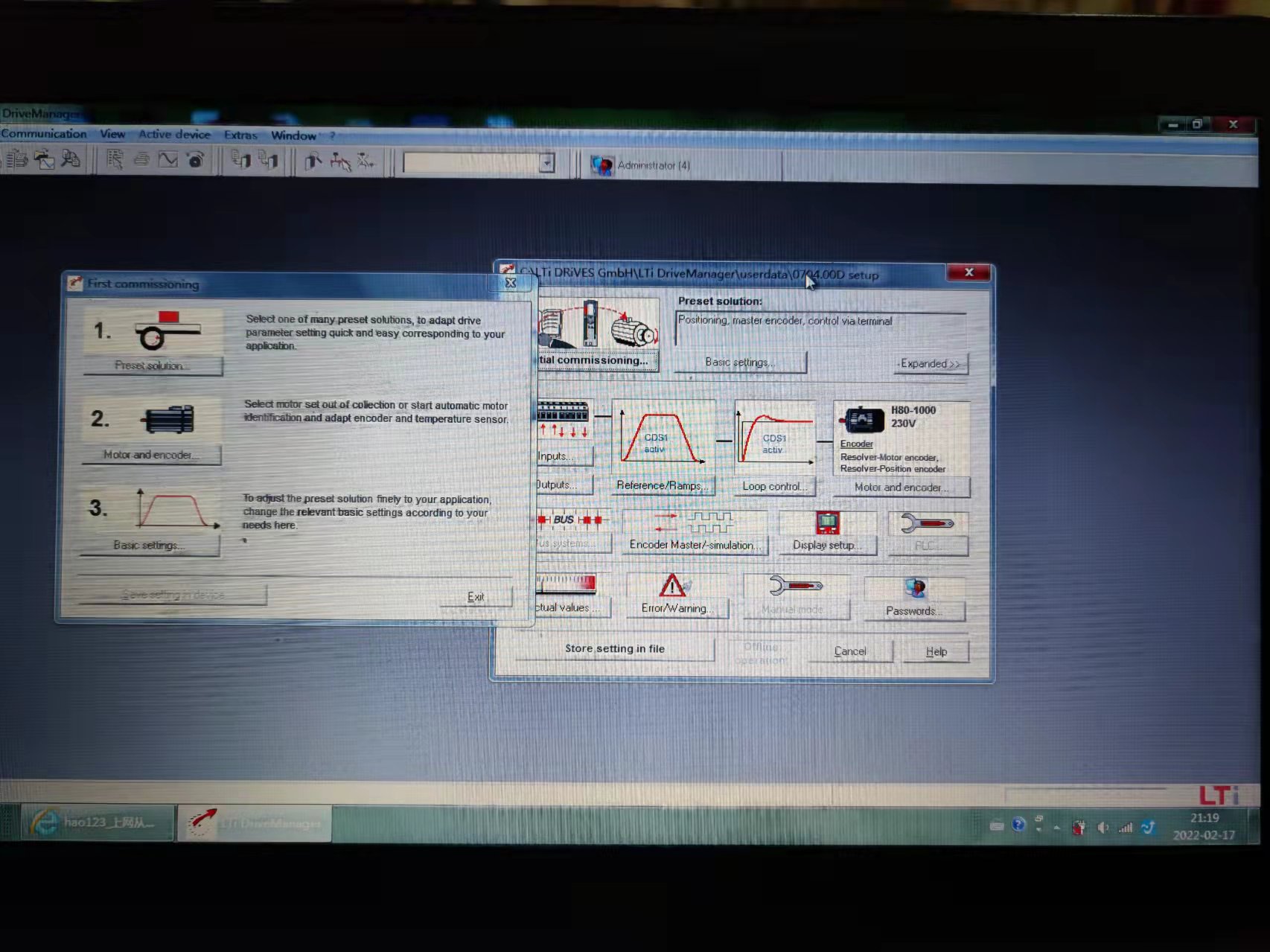1270x952 pixels.
Task: Open the toolbar combo box dropdown
Action: tap(546, 163)
